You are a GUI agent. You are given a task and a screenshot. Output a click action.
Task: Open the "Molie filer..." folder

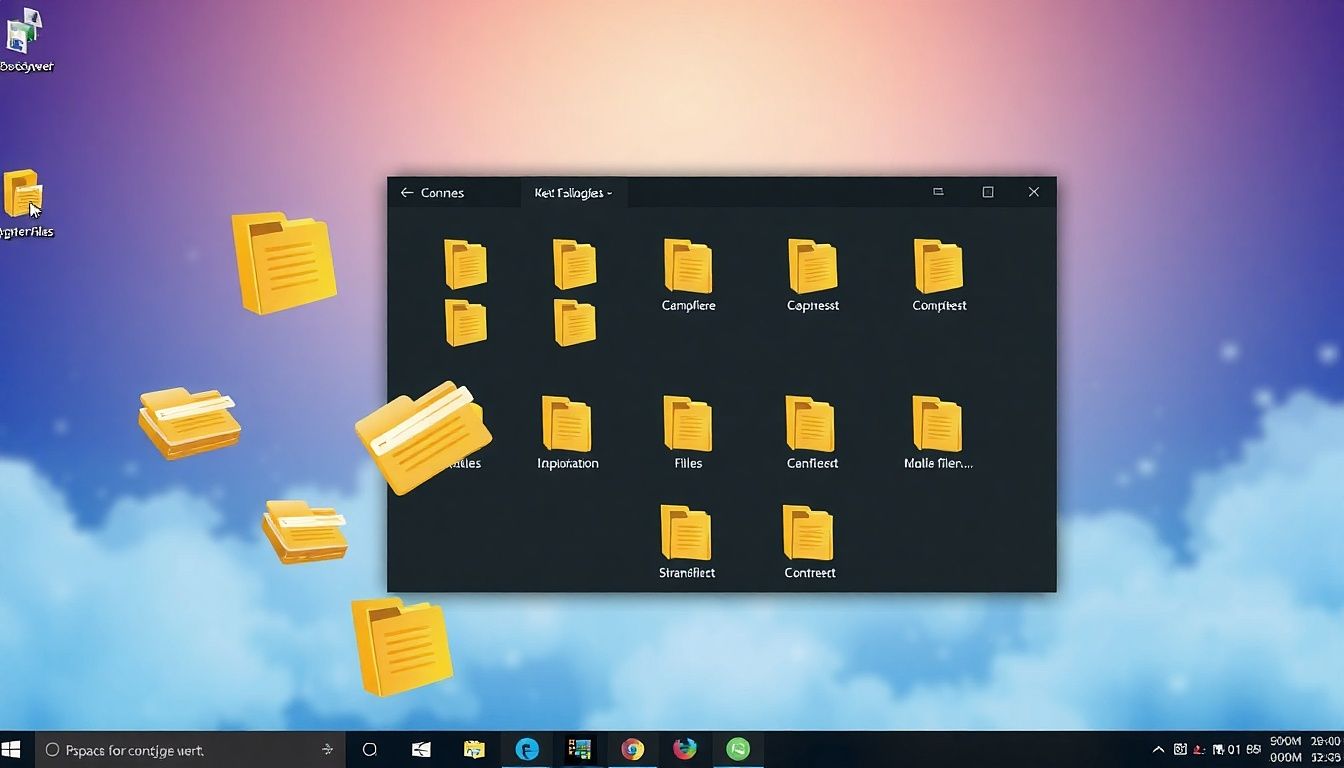[937, 424]
